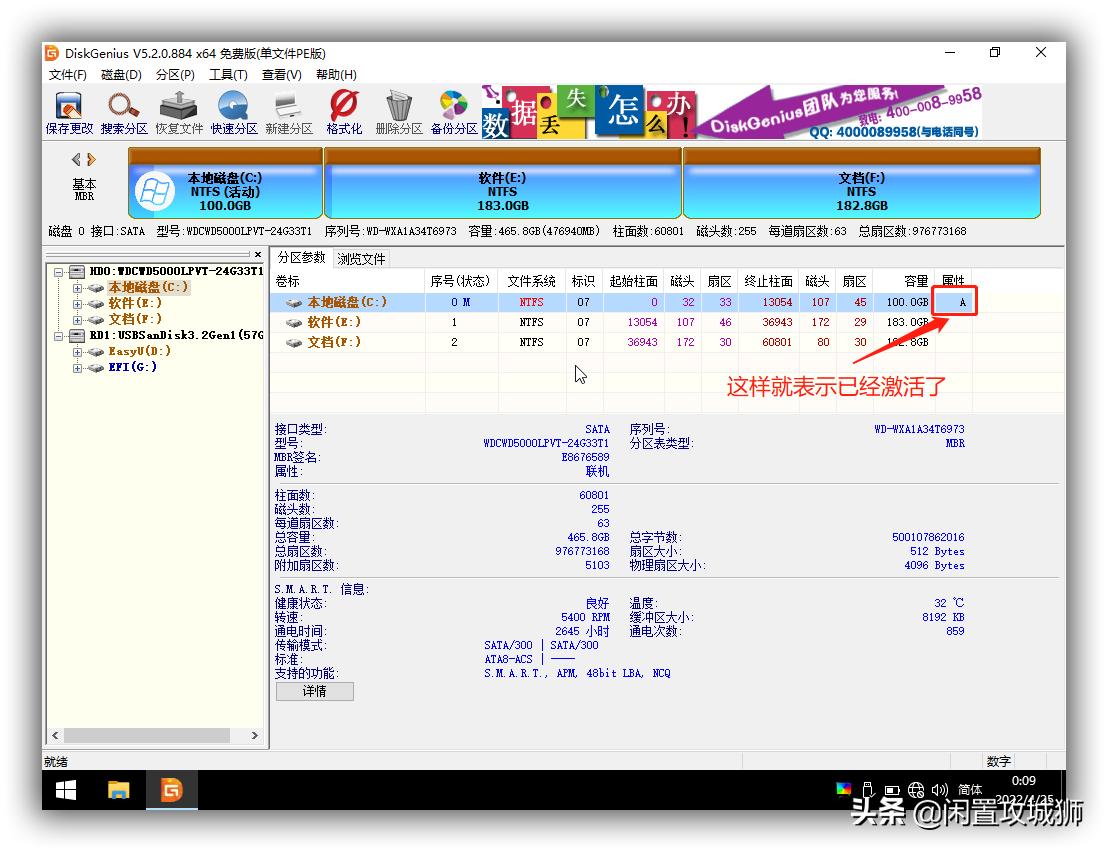1108x852 pixels.
Task: Open File Explorer from the taskbar
Action: (x=119, y=790)
